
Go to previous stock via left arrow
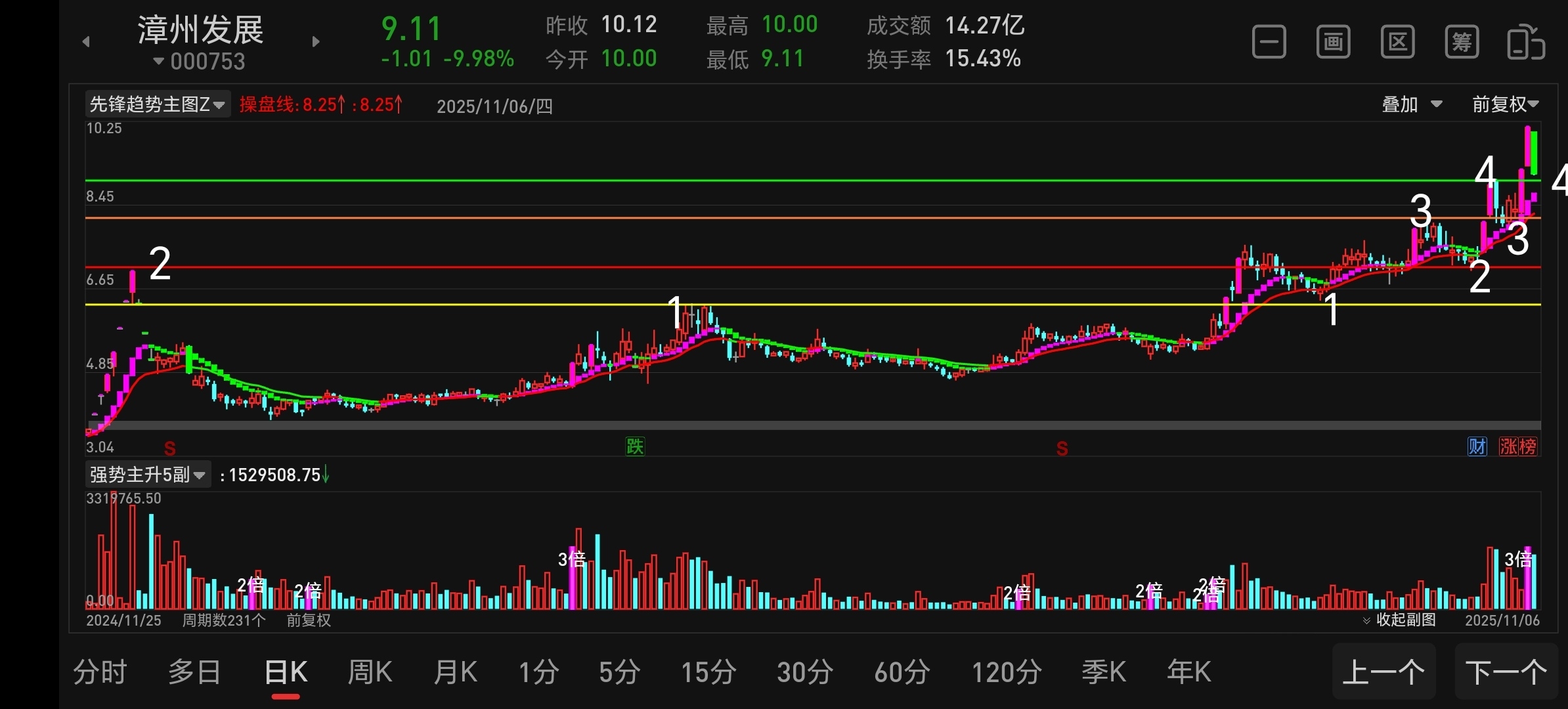click(x=86, y=42)
